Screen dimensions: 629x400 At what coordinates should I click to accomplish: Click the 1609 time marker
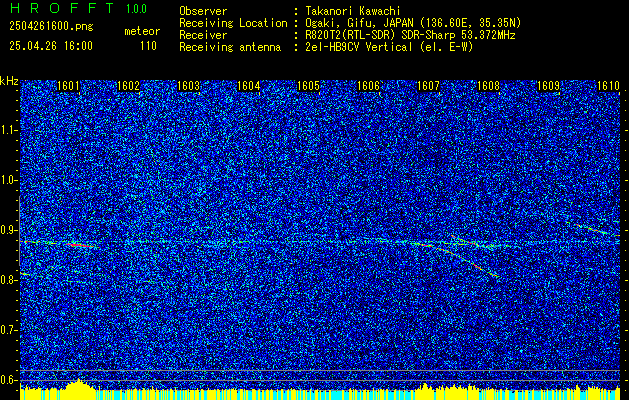pos(548,86)
